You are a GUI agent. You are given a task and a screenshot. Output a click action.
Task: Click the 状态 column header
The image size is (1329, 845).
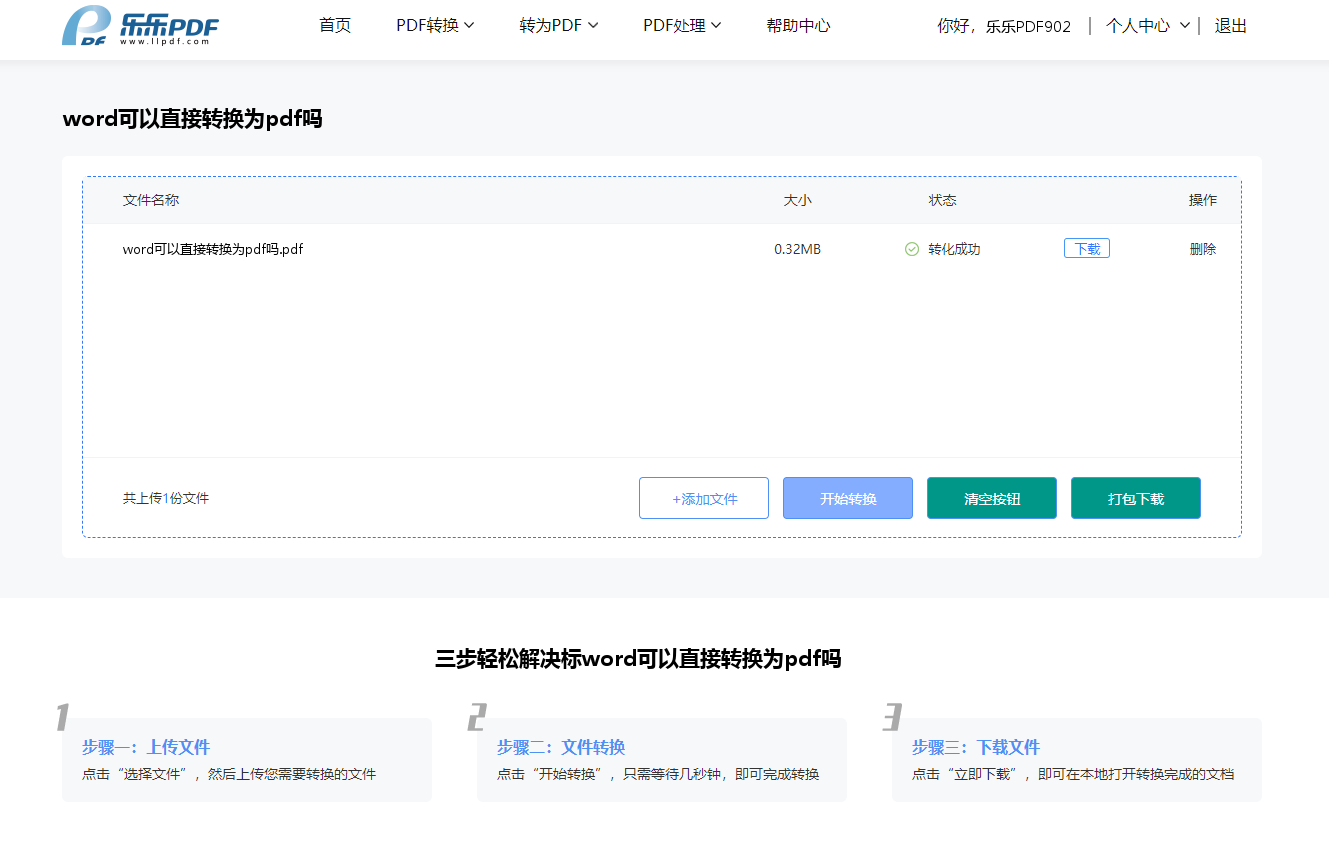[942, 200]
